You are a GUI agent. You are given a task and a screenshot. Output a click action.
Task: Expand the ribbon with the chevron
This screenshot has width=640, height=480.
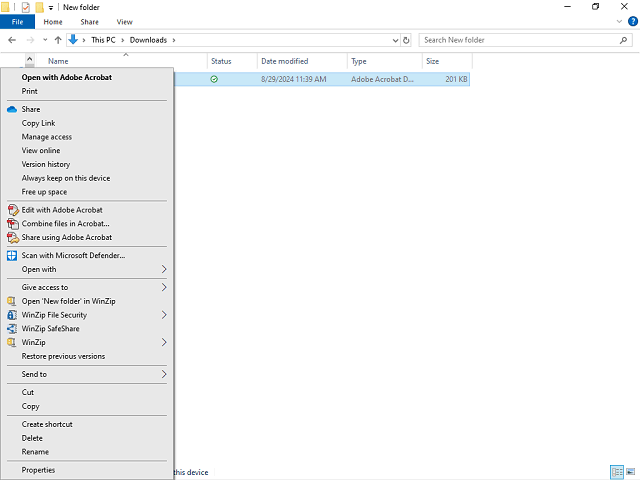click(x=619, y=22)
